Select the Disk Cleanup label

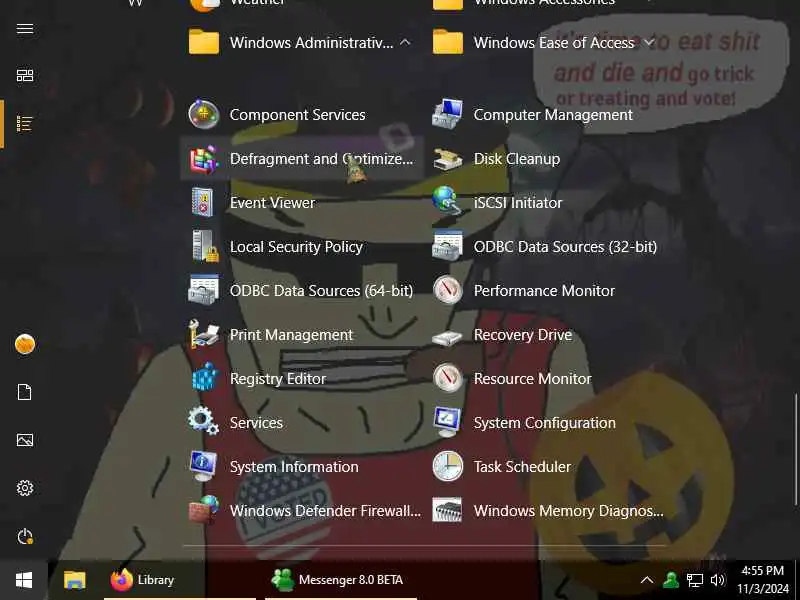coord(516,159)
